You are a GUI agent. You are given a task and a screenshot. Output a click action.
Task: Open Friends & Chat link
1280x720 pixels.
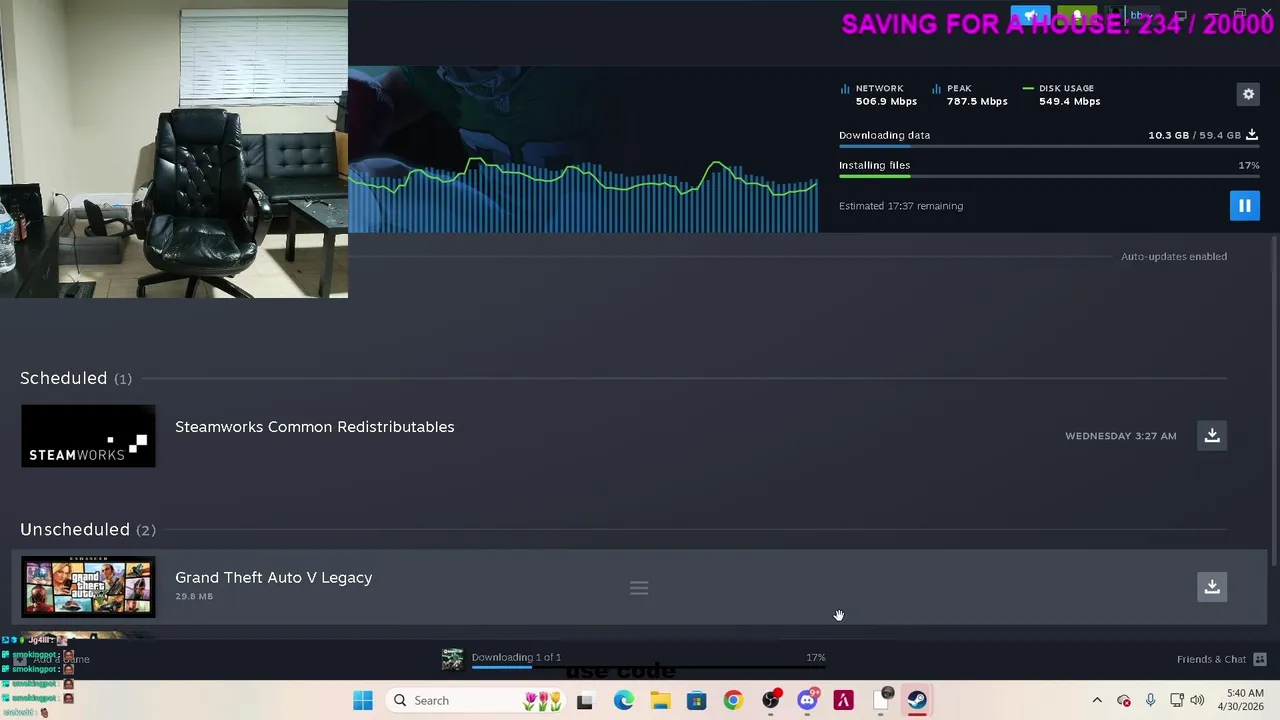(1211, 659)
